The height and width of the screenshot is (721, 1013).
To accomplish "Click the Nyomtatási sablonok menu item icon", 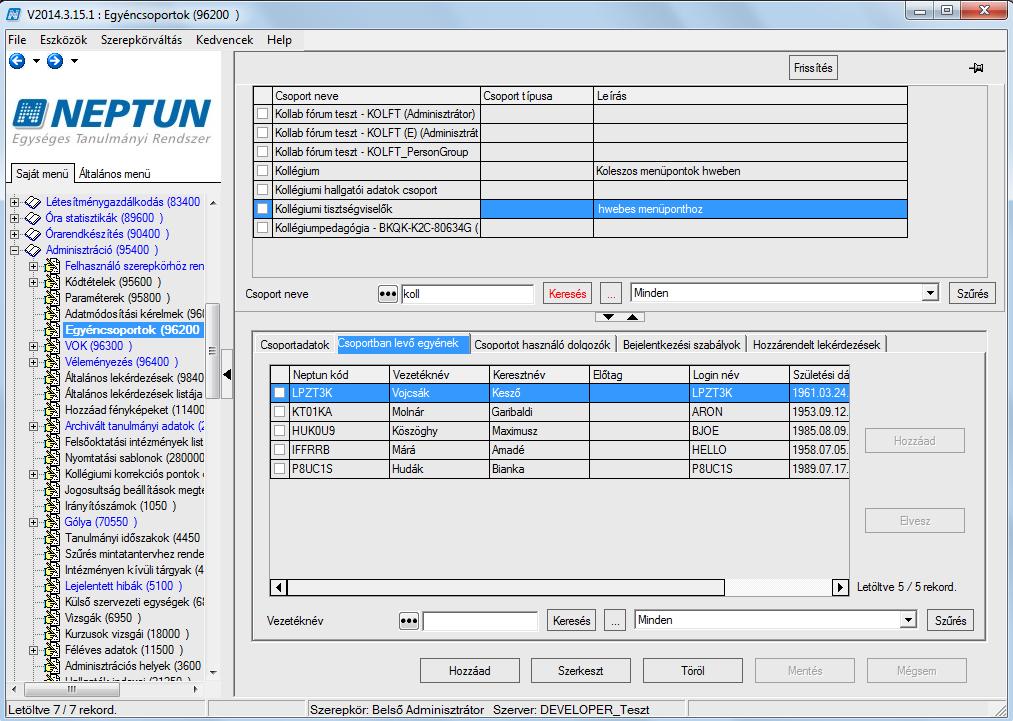I will (52, 458).
